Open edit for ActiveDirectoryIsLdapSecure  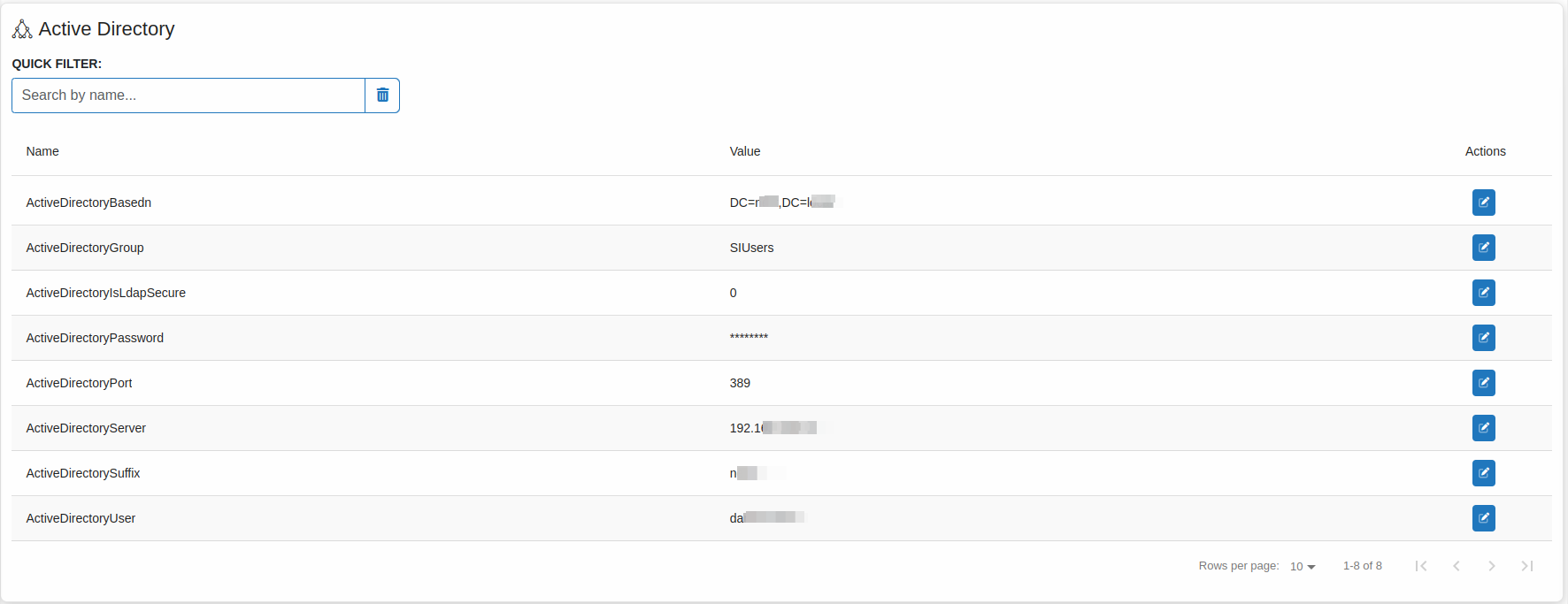[x=1483, y=293]
